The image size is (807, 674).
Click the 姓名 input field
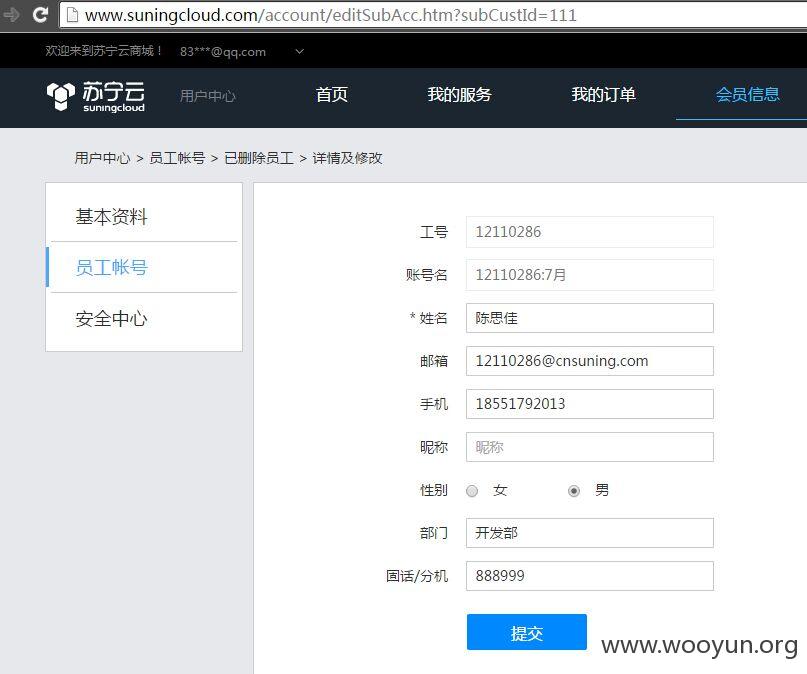(590, 318)
